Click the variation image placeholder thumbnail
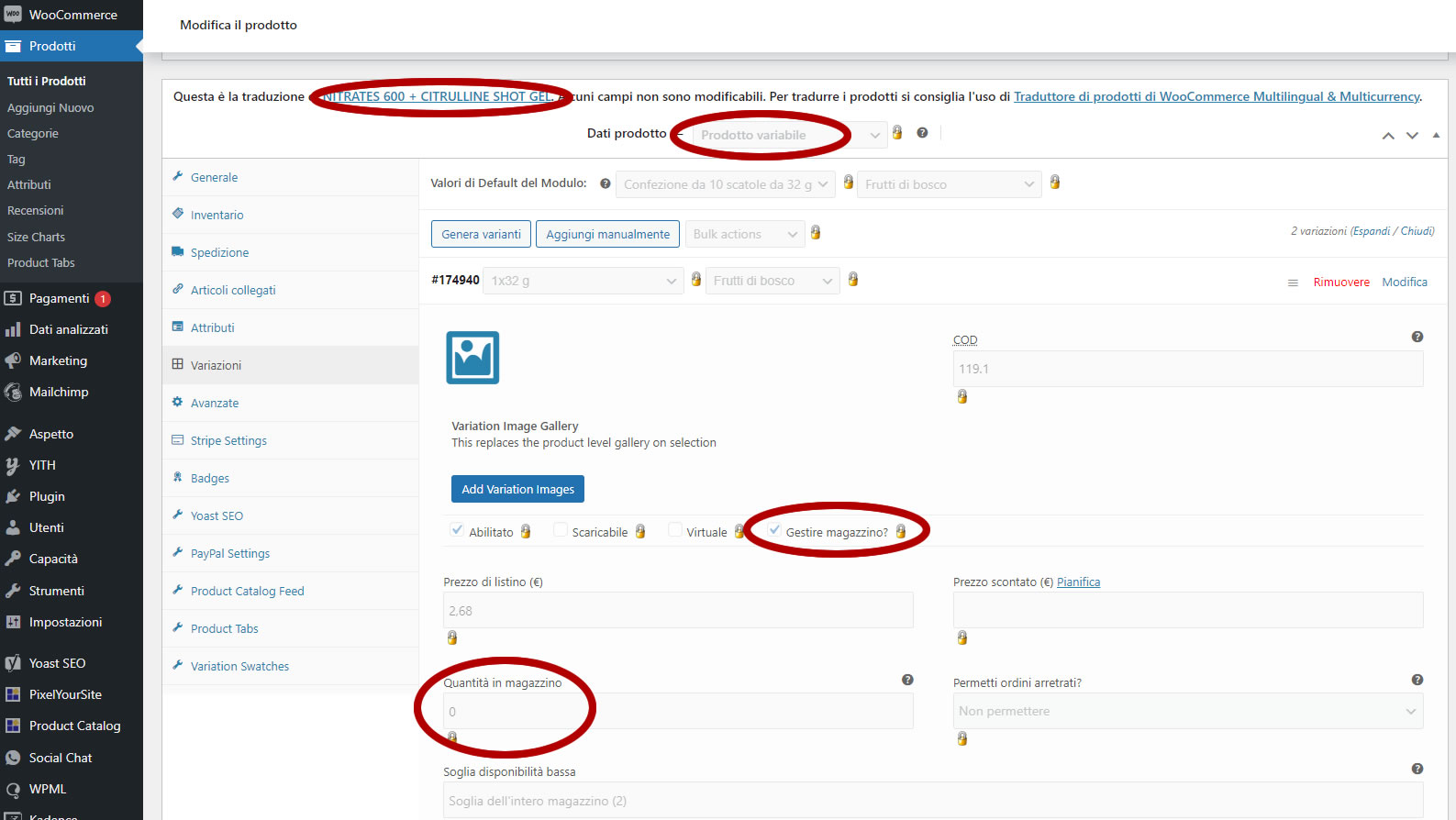This screenshot has width=1456, height=820. point(472,358)
